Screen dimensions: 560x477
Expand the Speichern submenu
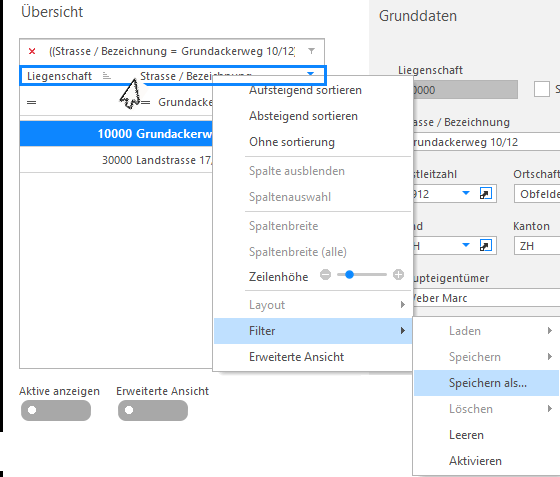click(486, 357)
